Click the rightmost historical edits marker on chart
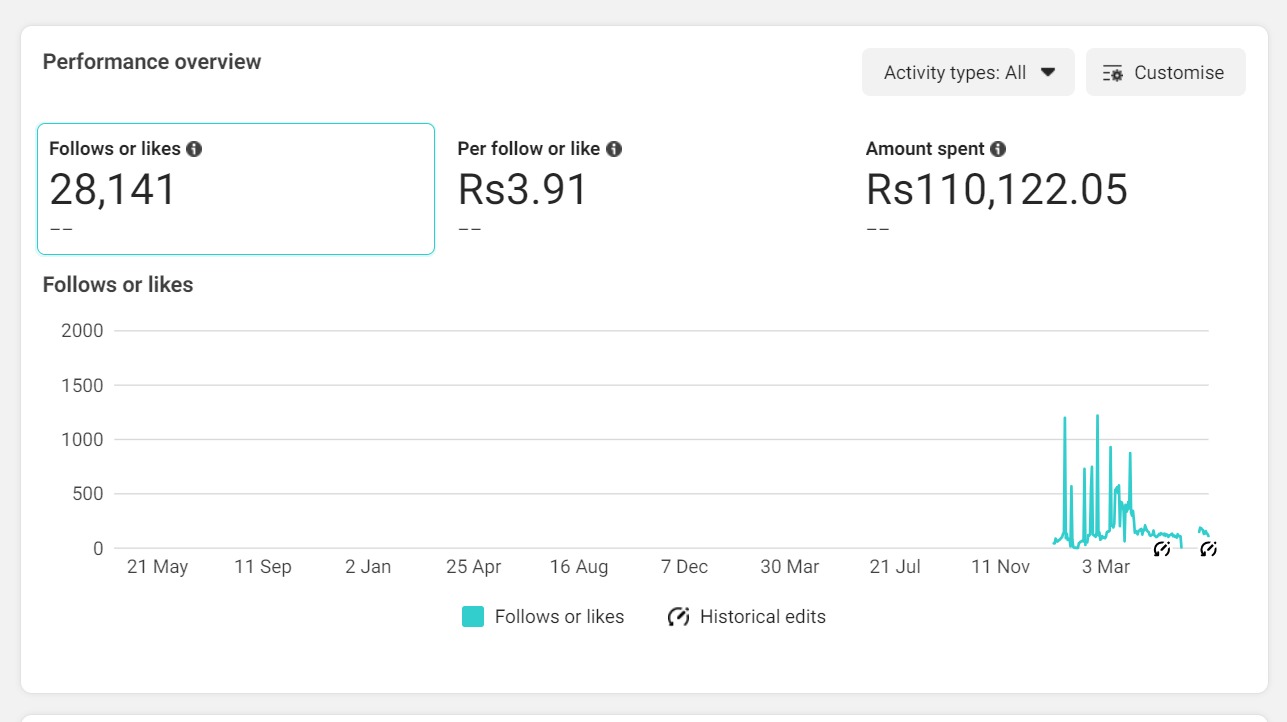The height and width of the screenshot is (722, 1287). (1208, 548)
